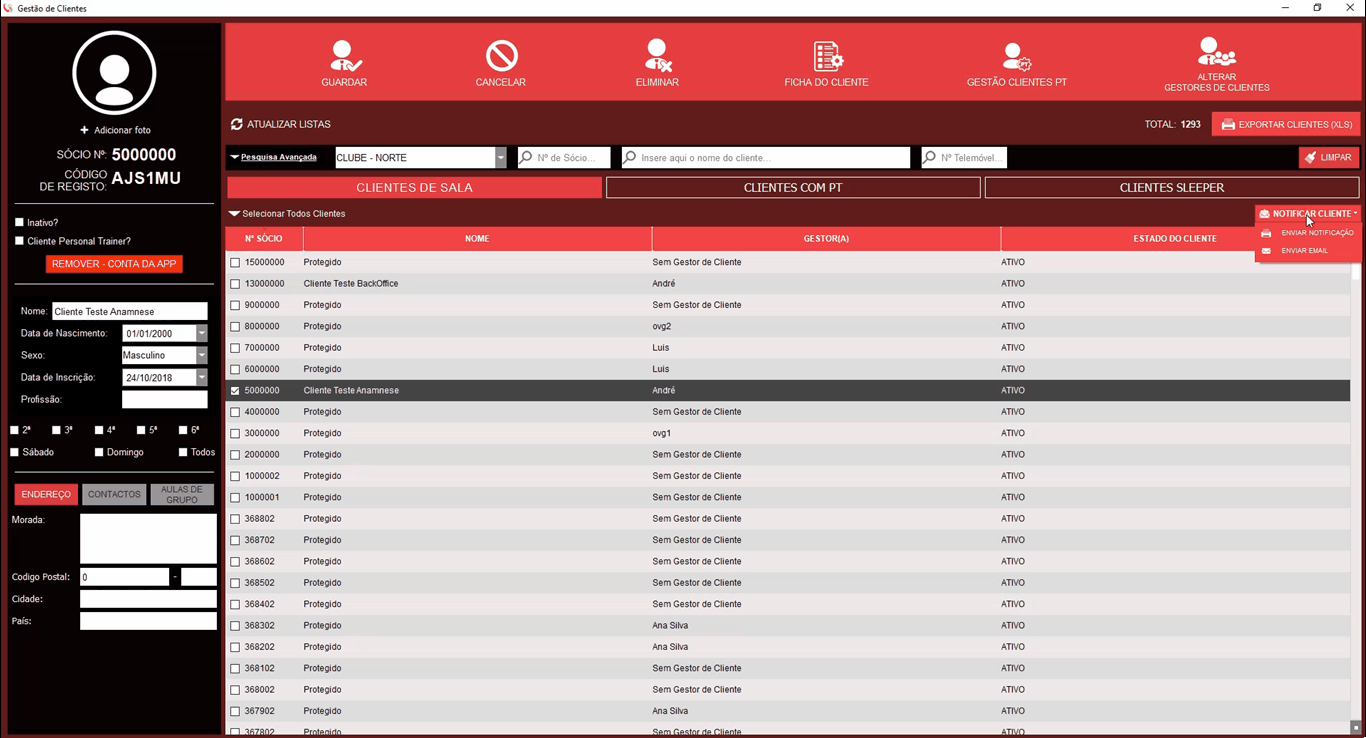This screenshot has height=738, width=1366.
Task: Click the search icon in Nº Telemóvel field
Action: tap(930, 157)
